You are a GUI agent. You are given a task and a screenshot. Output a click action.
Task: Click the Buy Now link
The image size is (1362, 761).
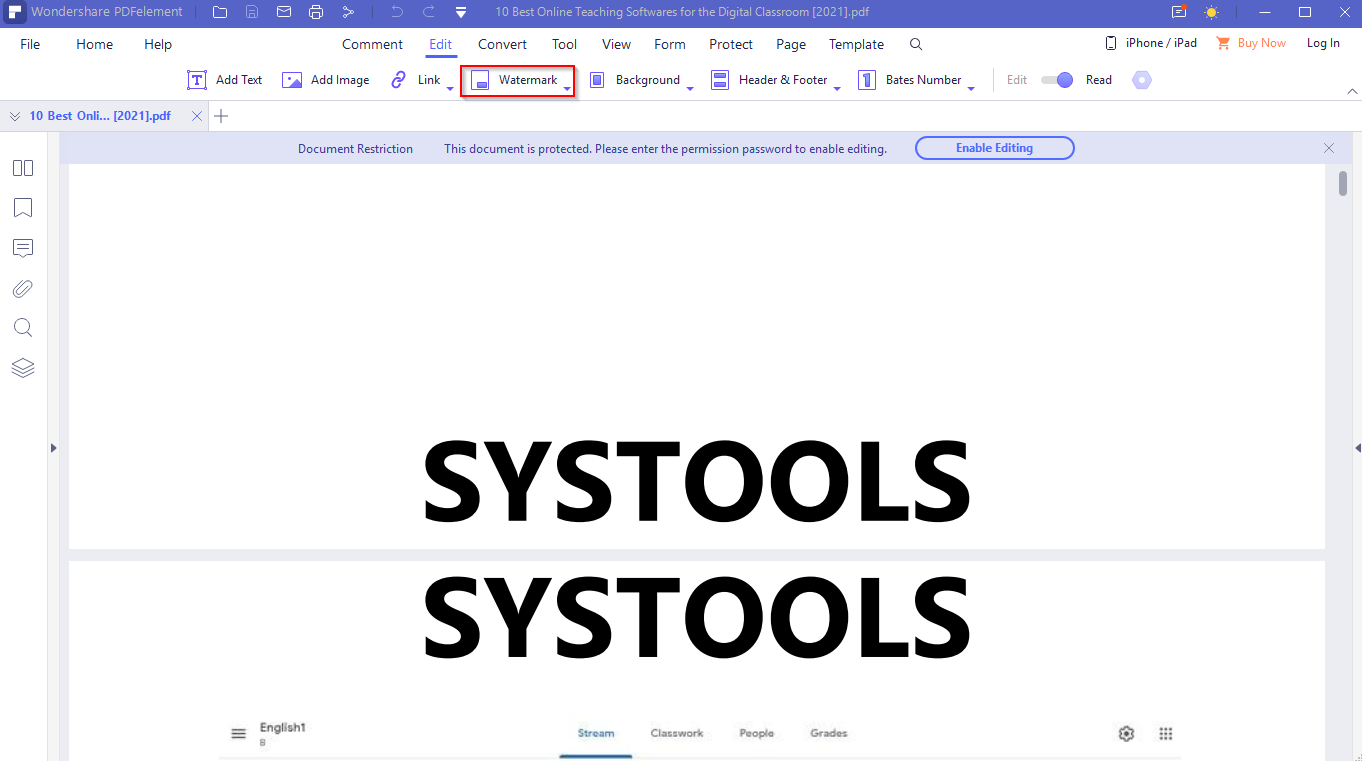click(x=1251, y=43)
